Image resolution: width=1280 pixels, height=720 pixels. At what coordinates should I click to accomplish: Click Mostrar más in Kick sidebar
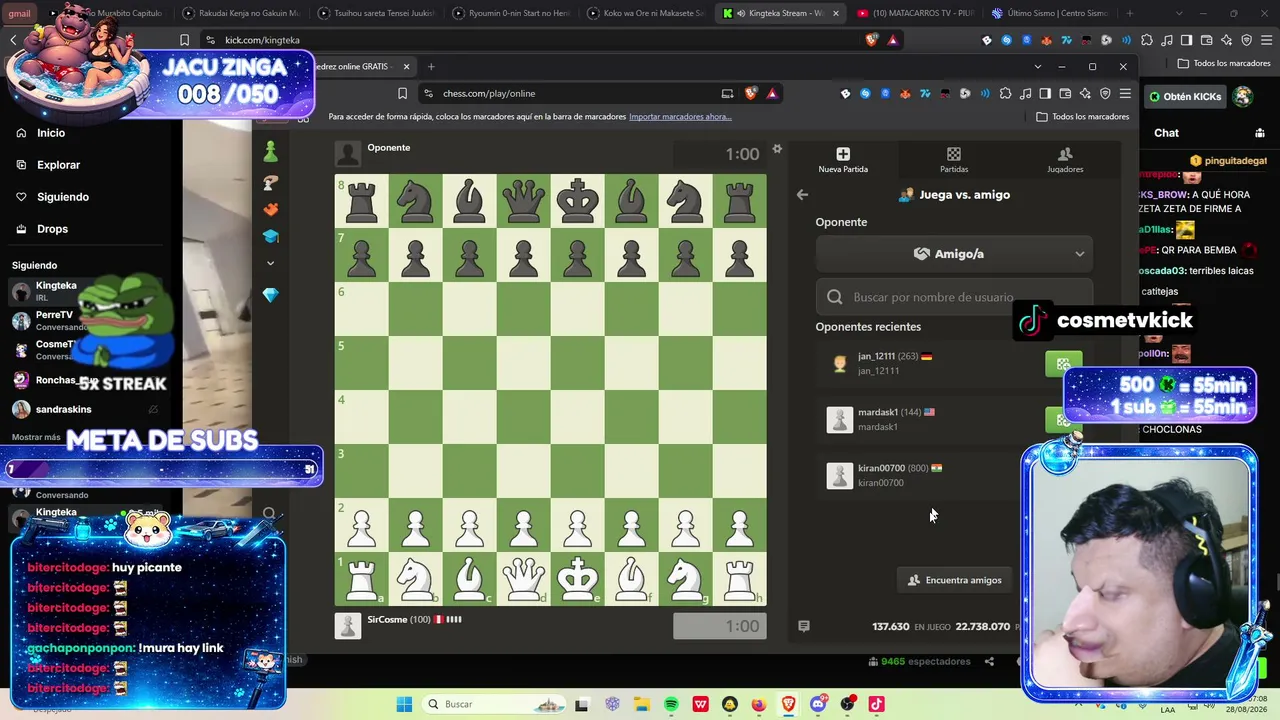click(36, 437)
